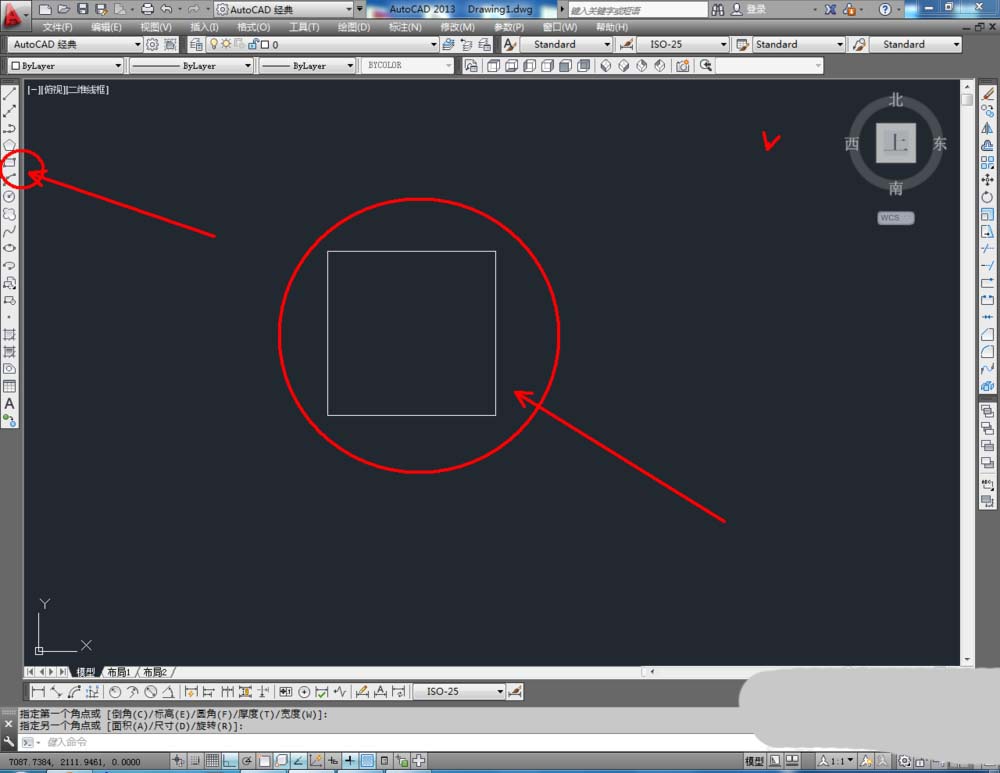Open the ByLayer color dropdown
This screenshot has height=773, width=1000.
tap(65, 66)
